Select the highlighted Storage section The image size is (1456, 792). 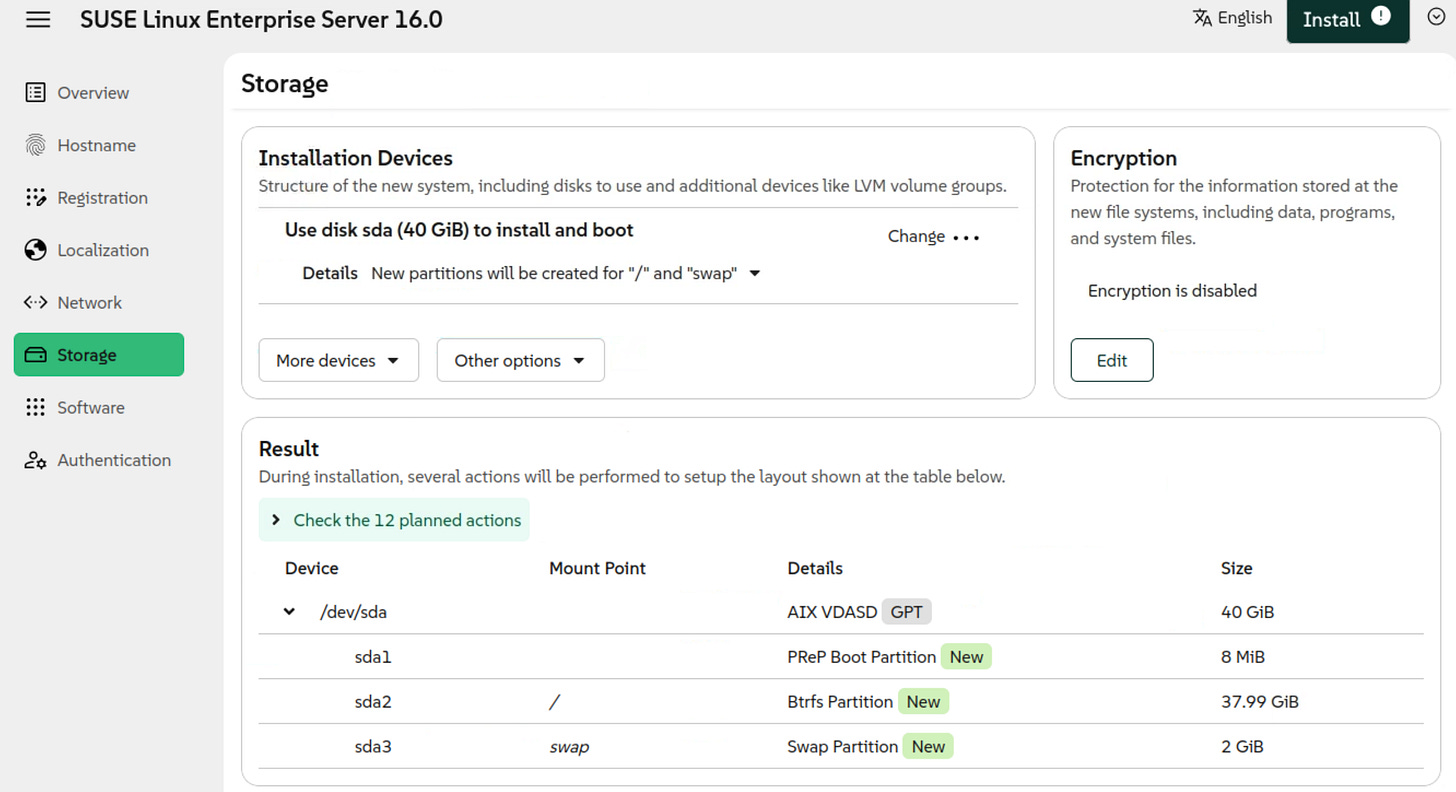(x=99, y=355)
